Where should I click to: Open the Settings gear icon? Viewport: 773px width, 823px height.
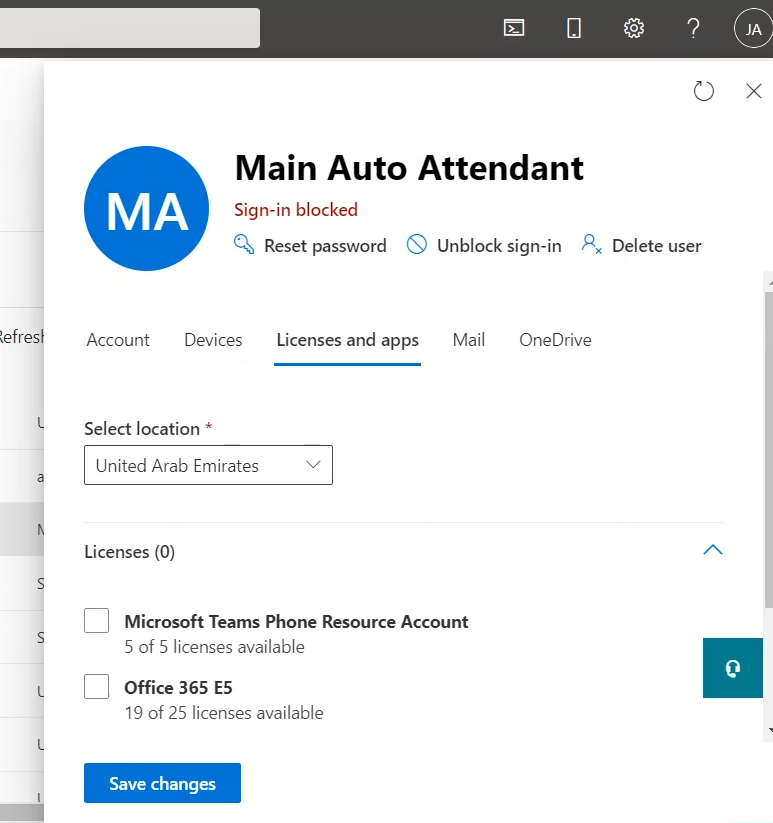coord(633,28)
